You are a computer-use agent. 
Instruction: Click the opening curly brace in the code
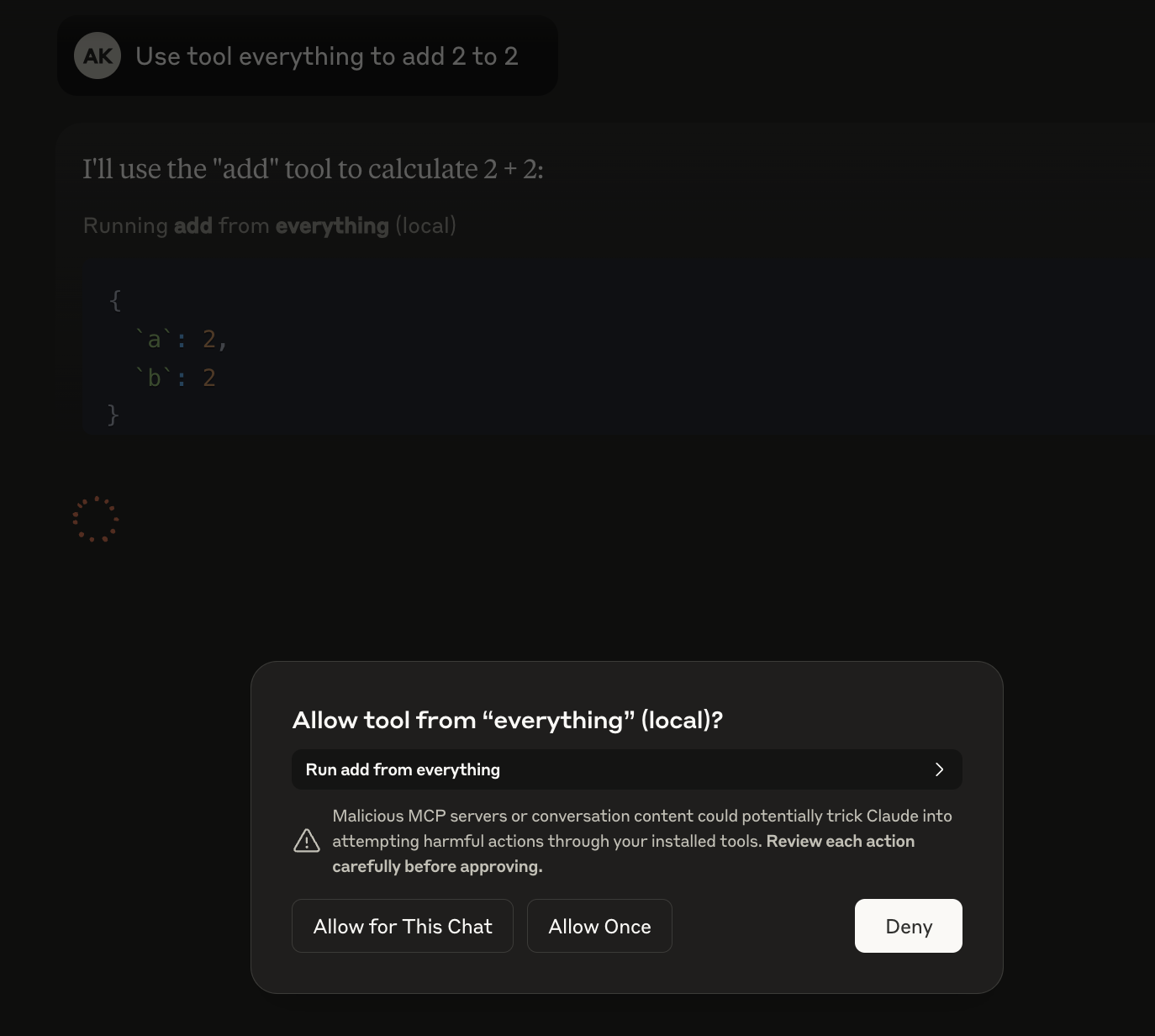click(115, 300)
